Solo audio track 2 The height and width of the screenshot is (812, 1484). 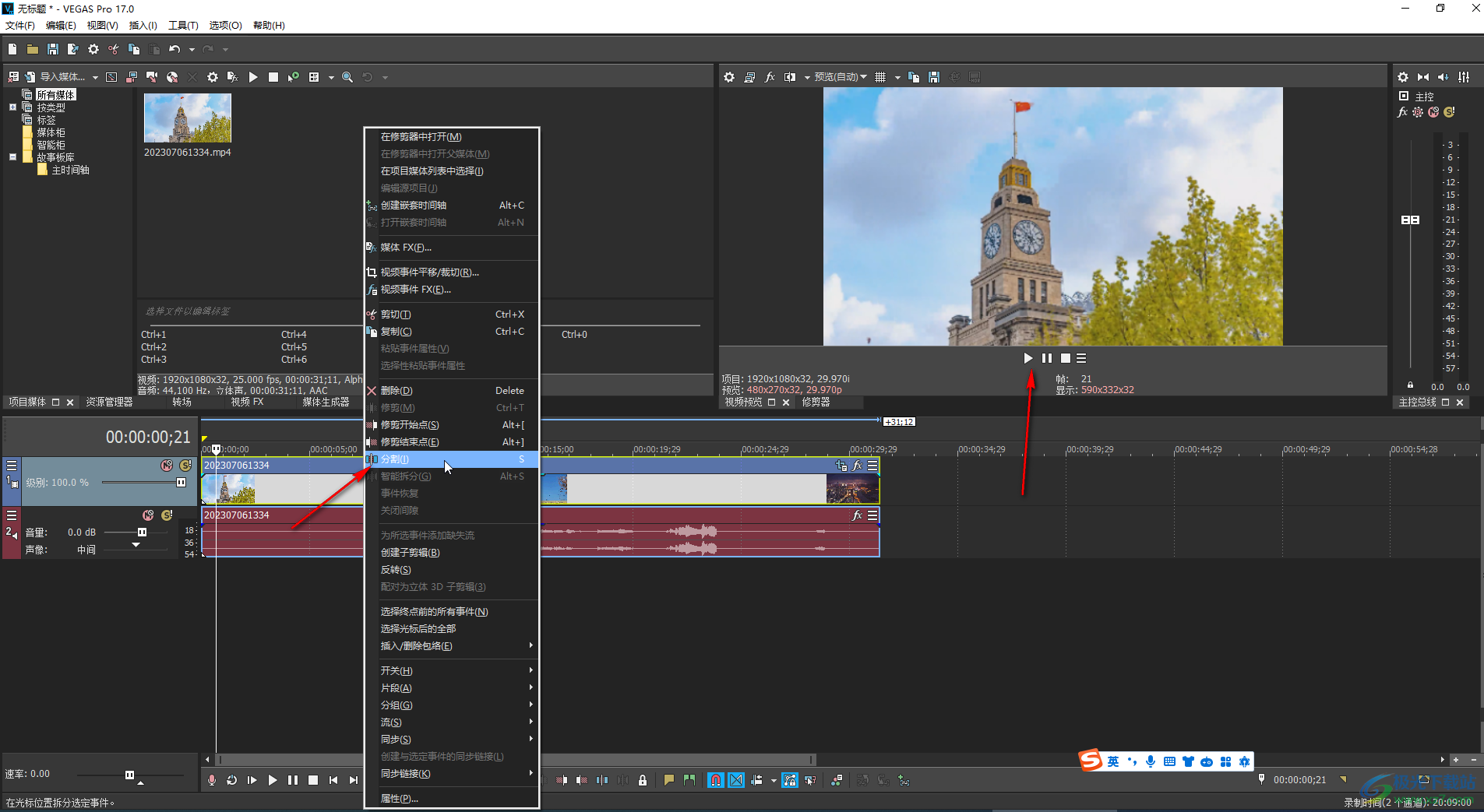[x=167, y=515]
